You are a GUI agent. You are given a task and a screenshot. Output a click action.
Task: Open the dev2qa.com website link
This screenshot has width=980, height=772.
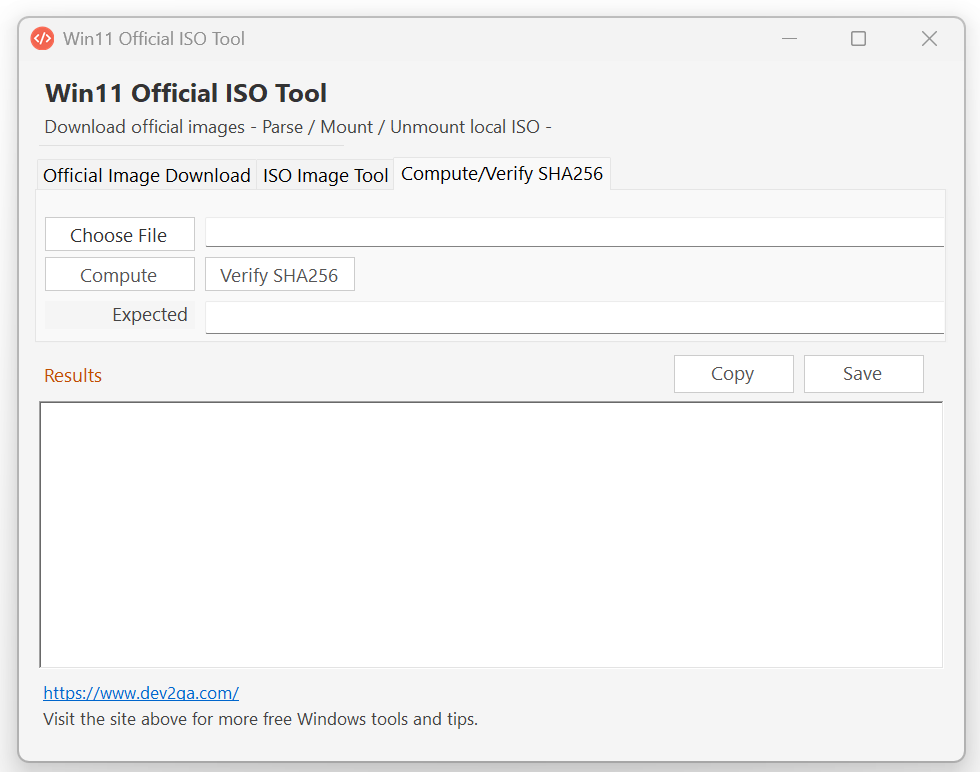tap(141, 693)
